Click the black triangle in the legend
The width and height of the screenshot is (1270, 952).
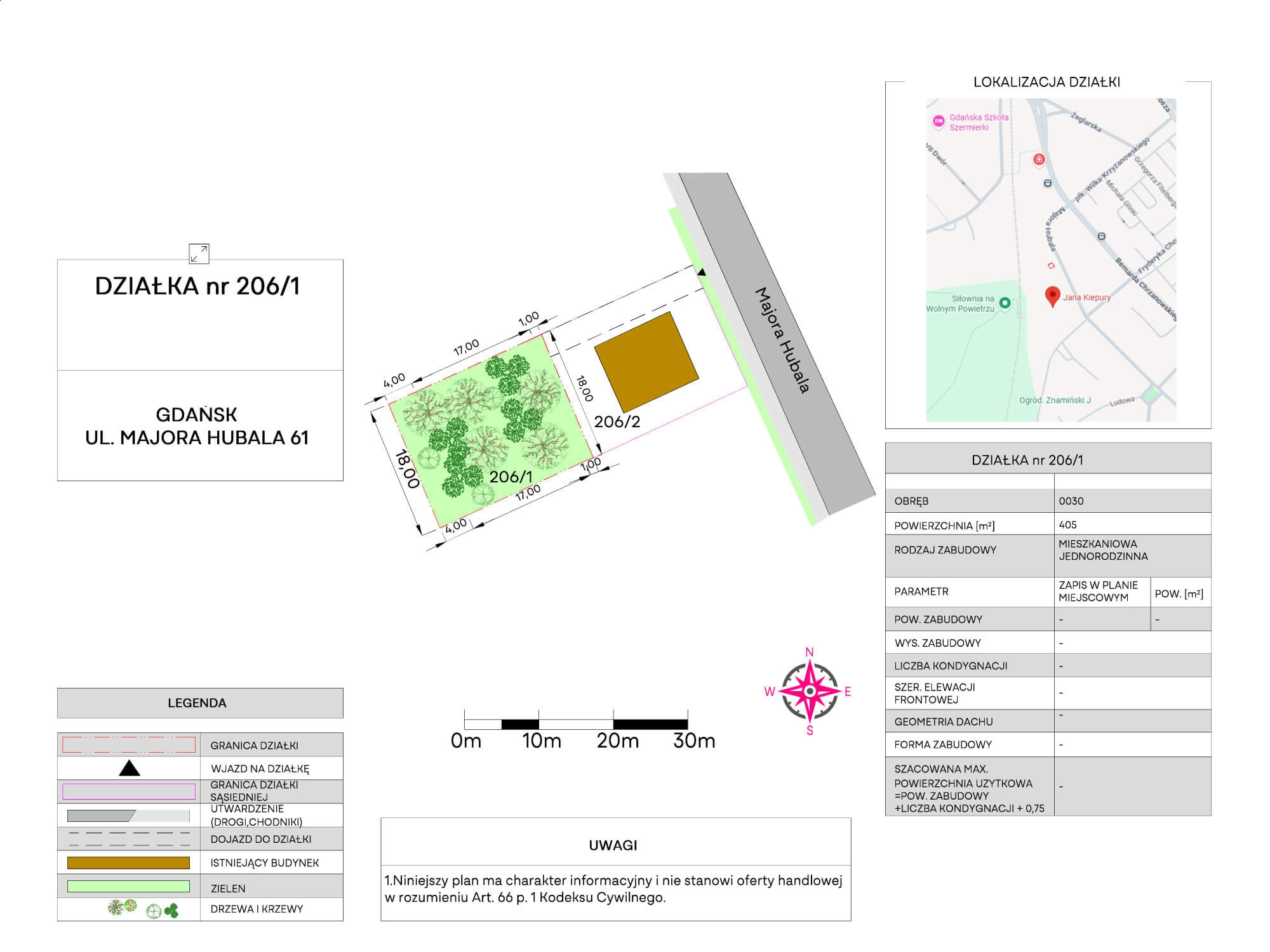130,769
